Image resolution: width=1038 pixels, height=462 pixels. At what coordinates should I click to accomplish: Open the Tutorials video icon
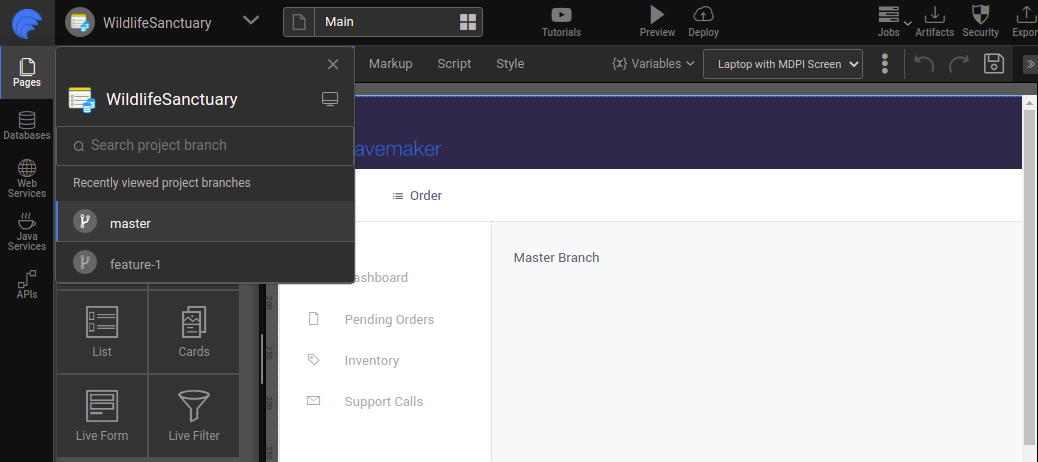click(x=561, y=15)
